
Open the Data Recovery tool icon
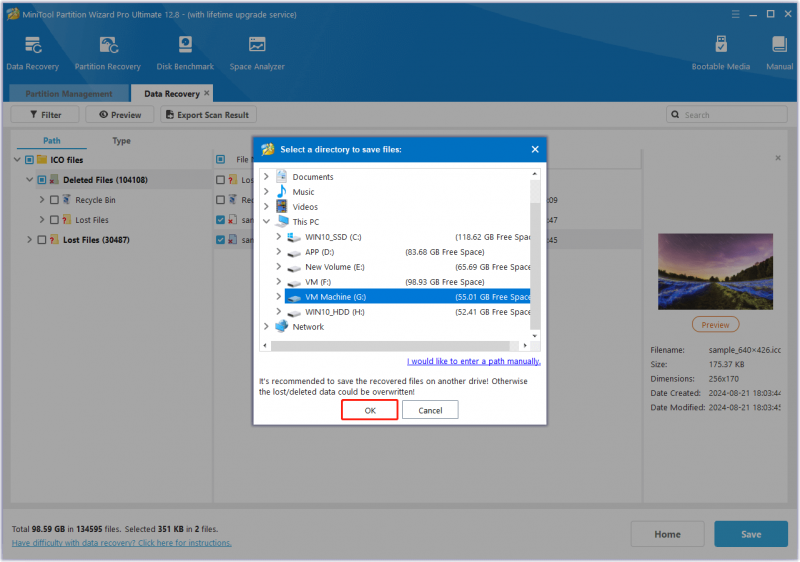(x=33, y=45)
